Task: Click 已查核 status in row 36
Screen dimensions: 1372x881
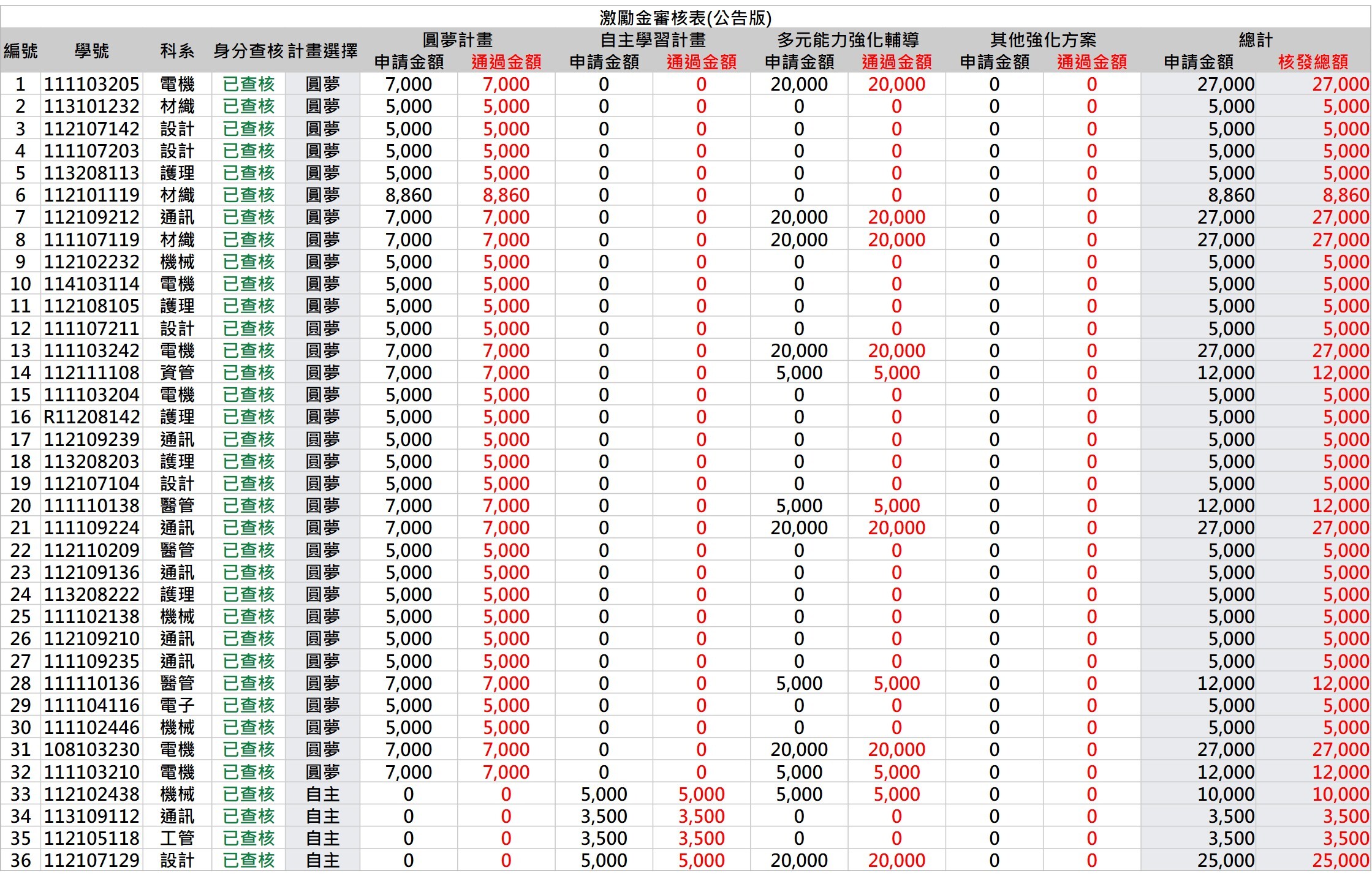Action: click(x=248, y=860)
